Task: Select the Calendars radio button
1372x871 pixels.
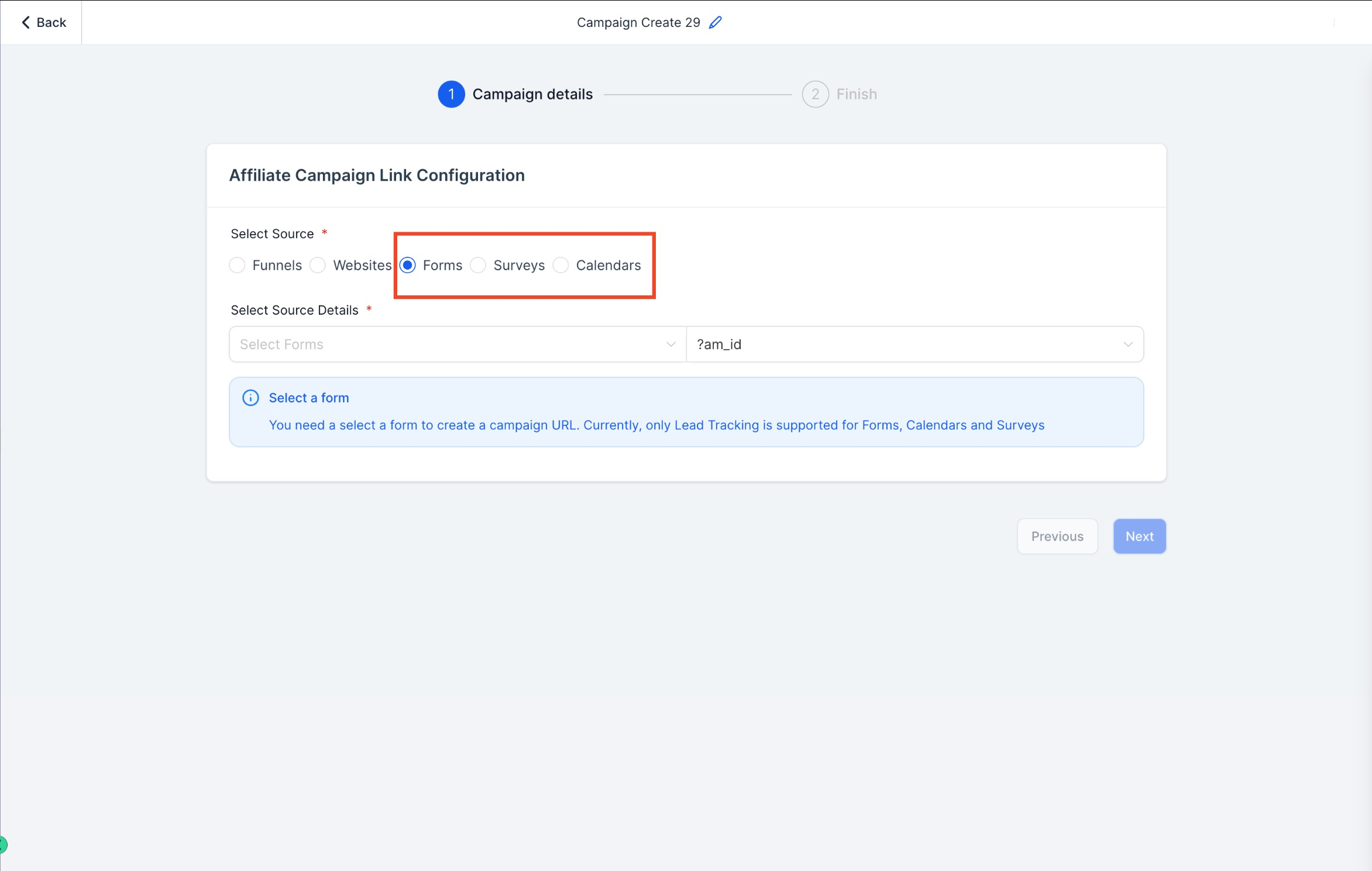Action: (x=561, y=265)
